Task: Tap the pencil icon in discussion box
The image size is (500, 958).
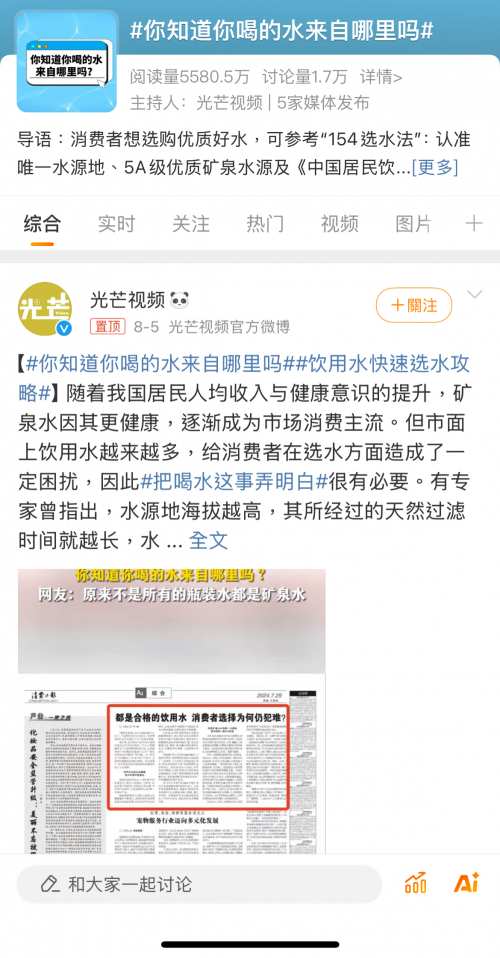Action: (x=50, y=883)
